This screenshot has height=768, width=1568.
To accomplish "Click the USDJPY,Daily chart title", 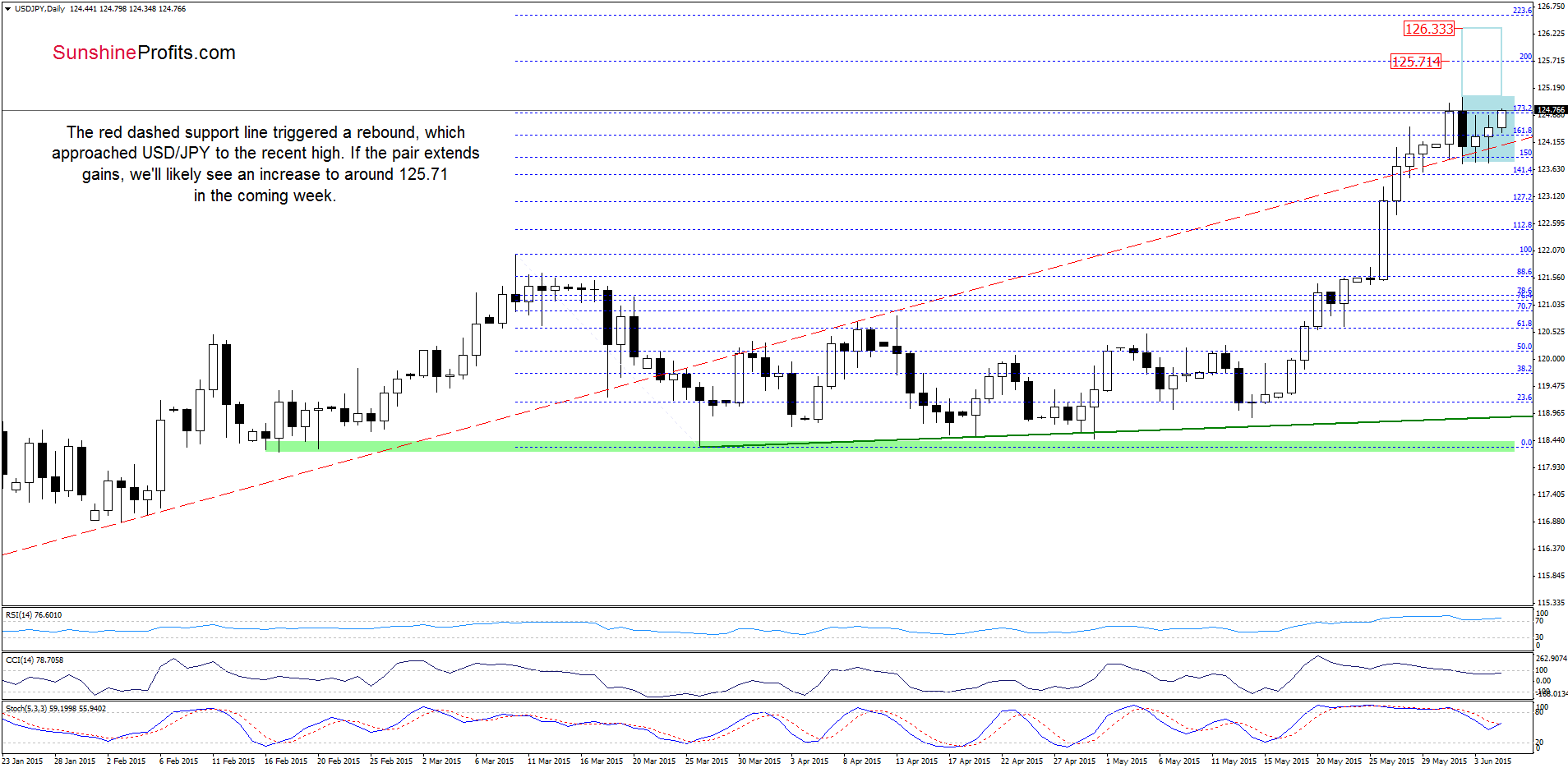I will 39,9.
